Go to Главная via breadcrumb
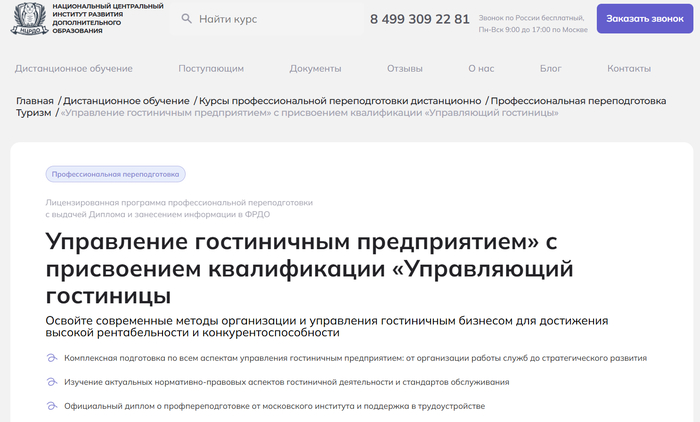Viewport: 700px width, 422px height. click(x=35, y=101)
